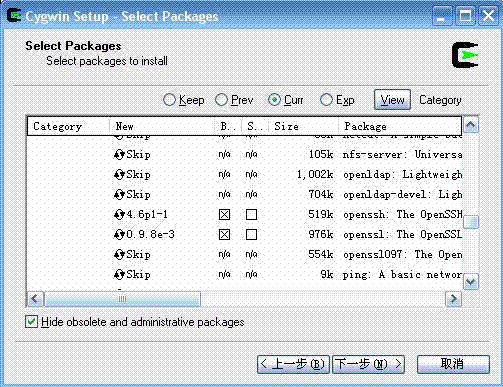This screenshot has width=503, height=387.
Task: Click the Skip text in nfs-server row
Action: coord(138,155)
